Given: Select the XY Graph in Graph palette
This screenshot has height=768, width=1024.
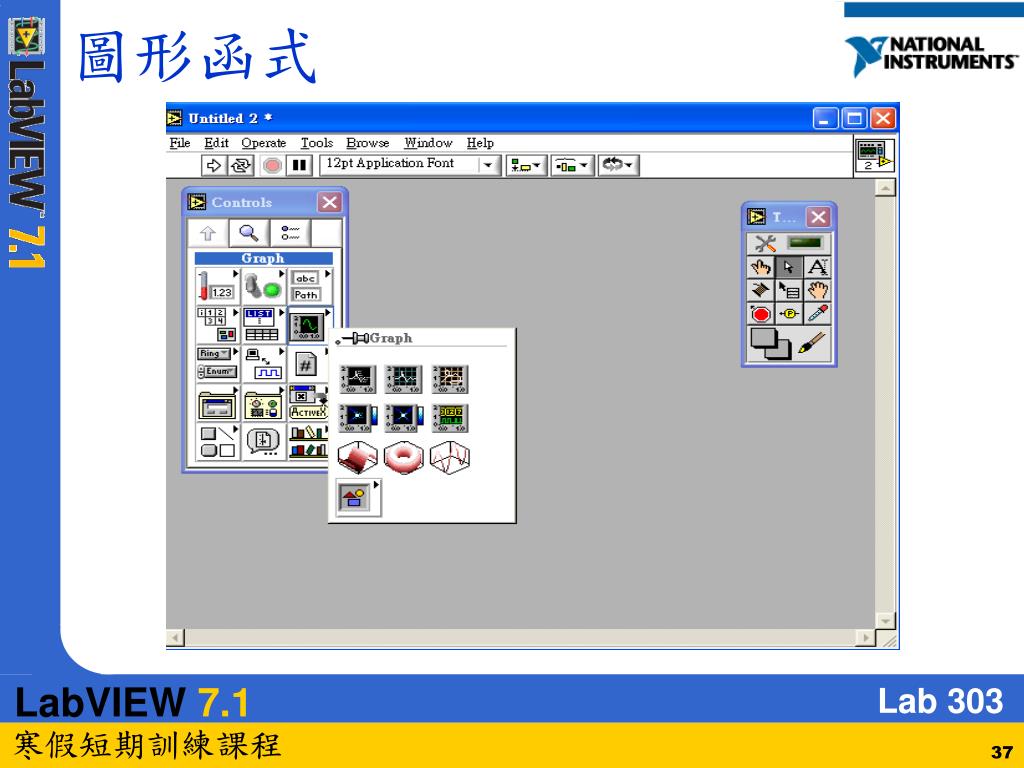Looking at the screenshot, I should pyautogui.click(x=450, y=379).
